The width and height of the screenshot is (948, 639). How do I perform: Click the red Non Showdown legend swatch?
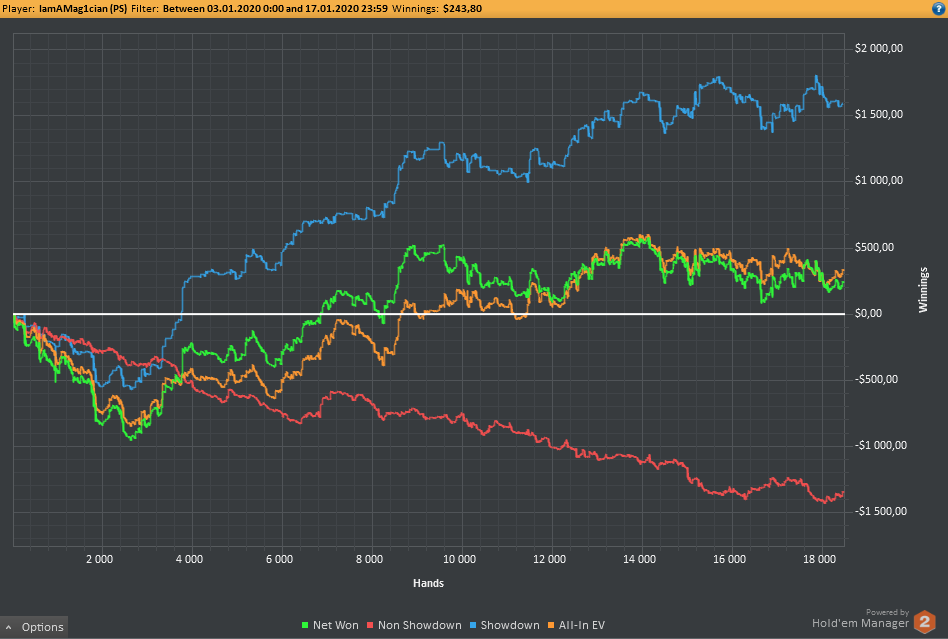click(x=370, y=625)
